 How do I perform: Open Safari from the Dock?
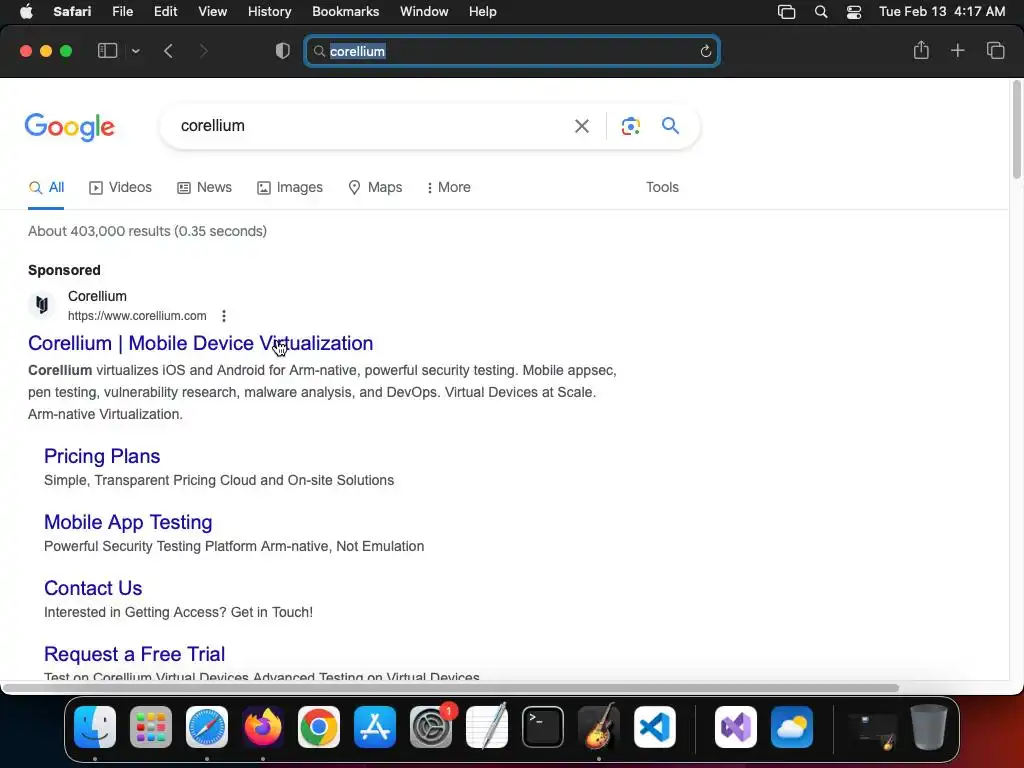tap(207, 727)
